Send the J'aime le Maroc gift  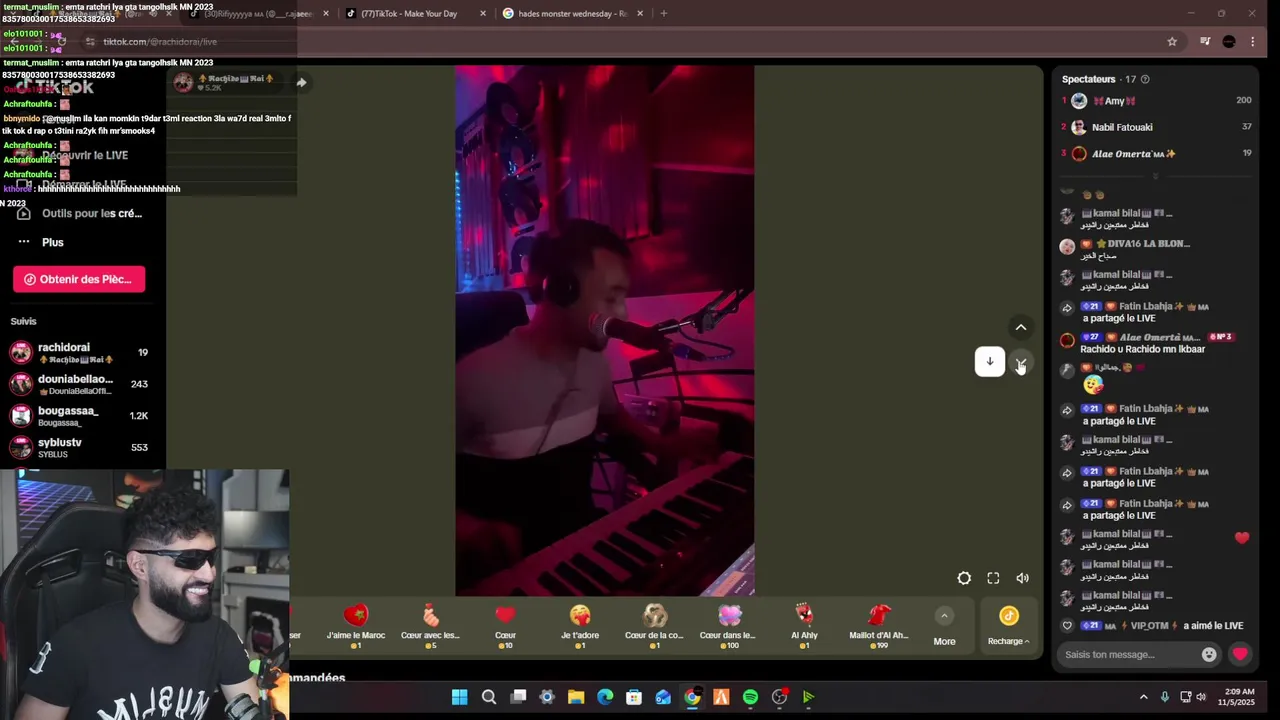[x=355, y=625]
